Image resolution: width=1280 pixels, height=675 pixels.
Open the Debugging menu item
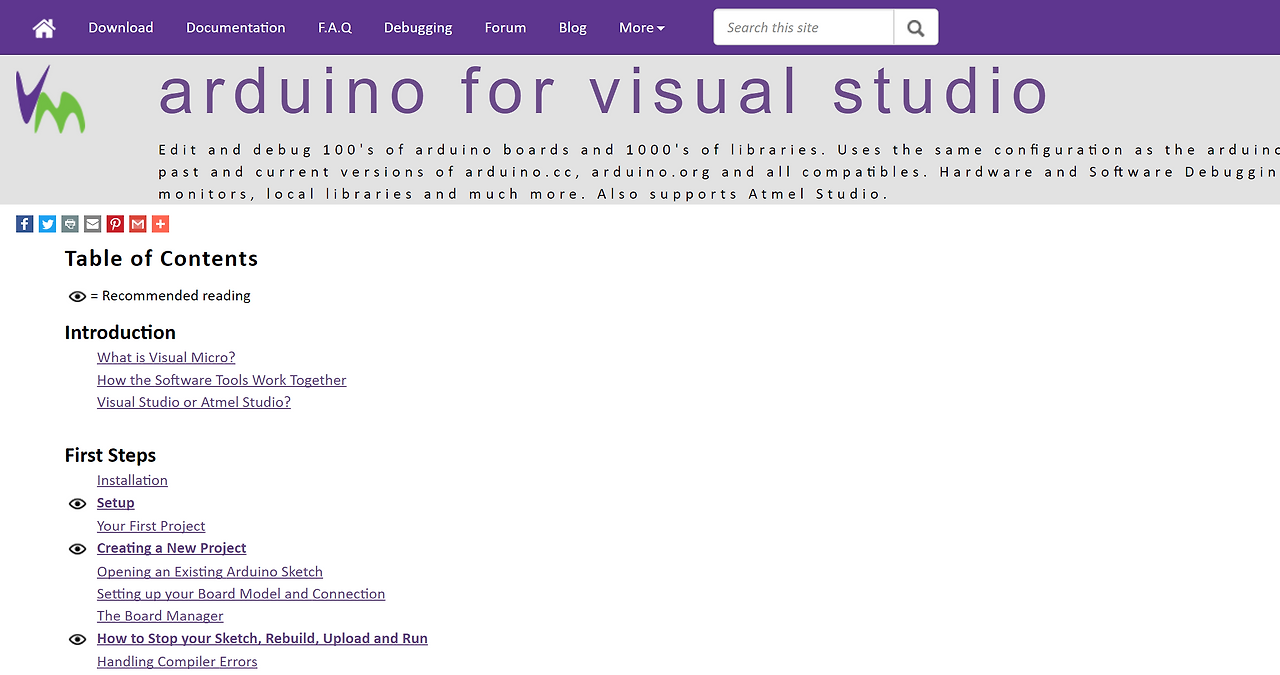pos(418,28)
